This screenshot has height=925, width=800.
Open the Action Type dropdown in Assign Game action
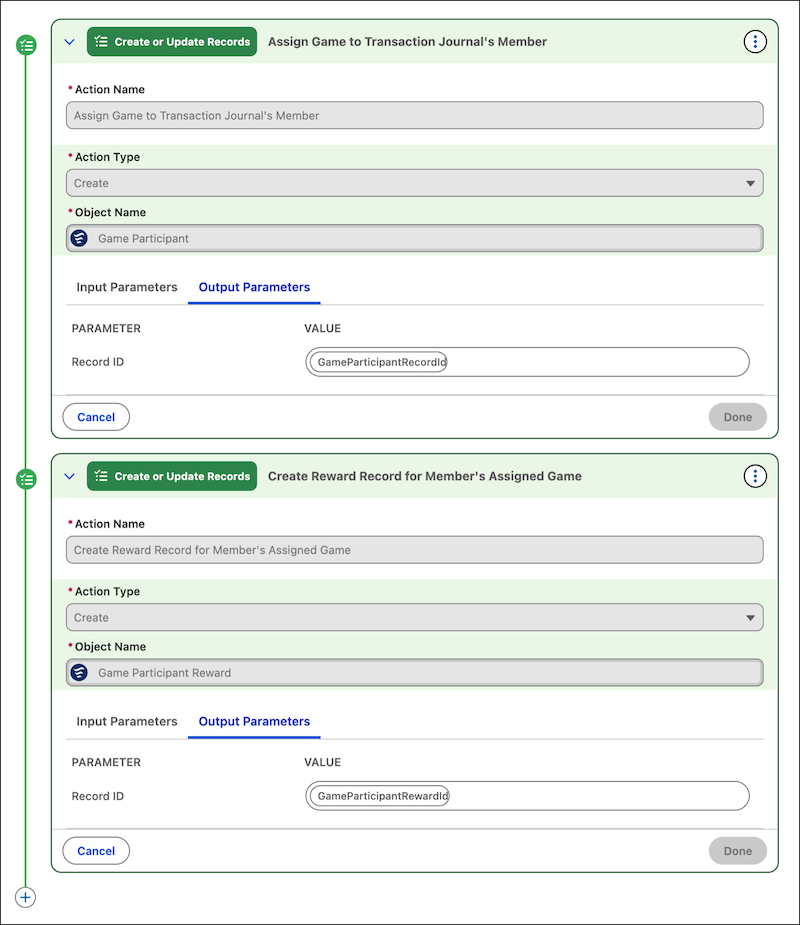tap(415, 183)
